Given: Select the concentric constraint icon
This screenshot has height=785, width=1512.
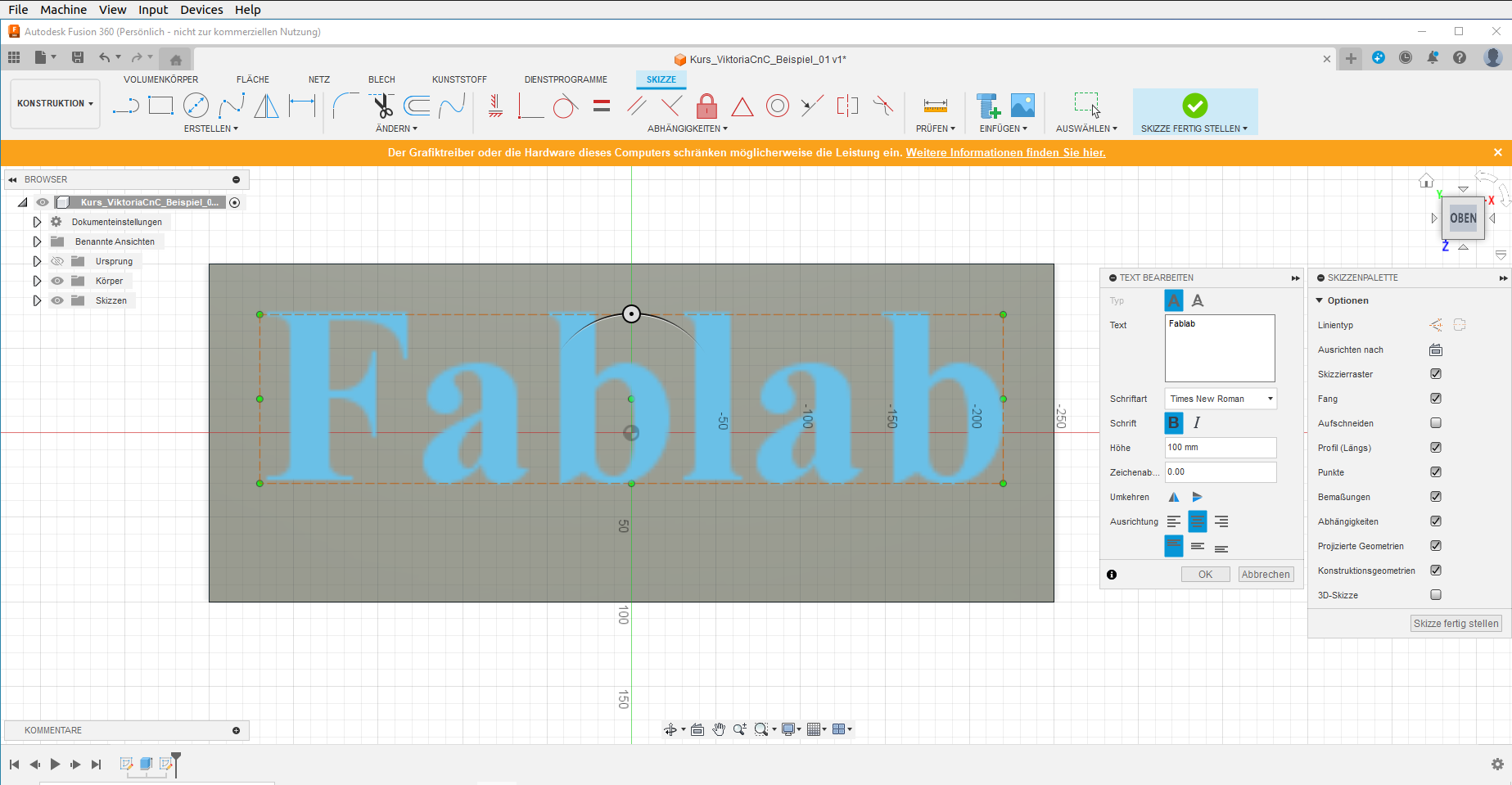Looking at the screenshot, I should pyautogui.click(x=777, y=106).
